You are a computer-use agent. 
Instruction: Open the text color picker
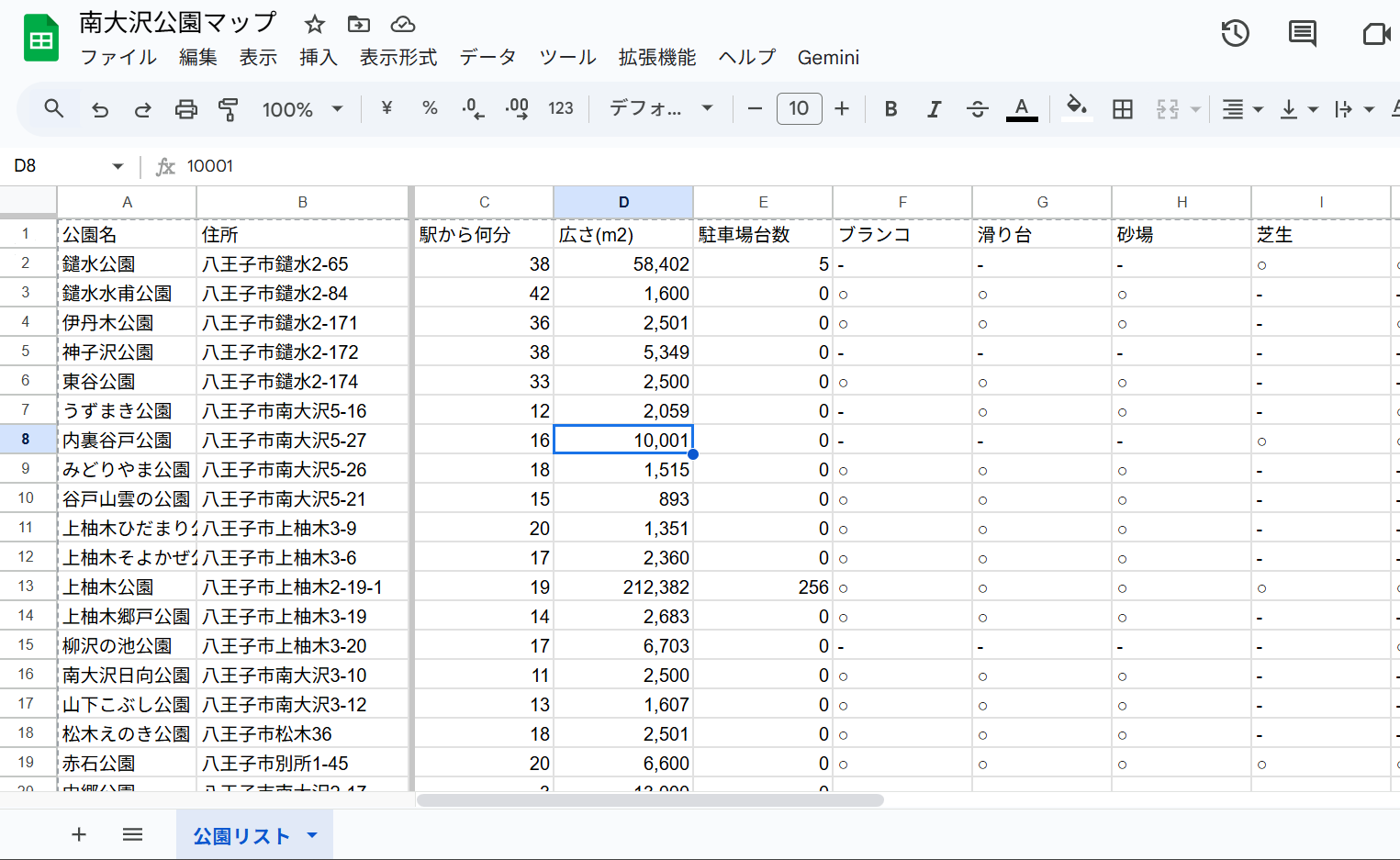coord(1022,109)
